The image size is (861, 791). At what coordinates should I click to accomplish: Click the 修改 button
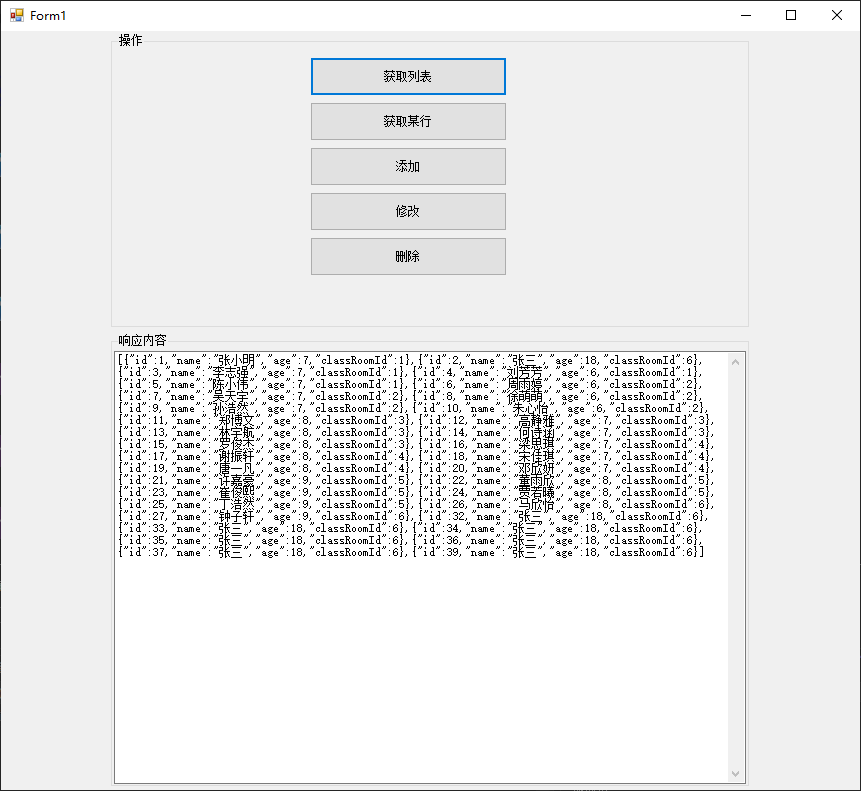408,211
